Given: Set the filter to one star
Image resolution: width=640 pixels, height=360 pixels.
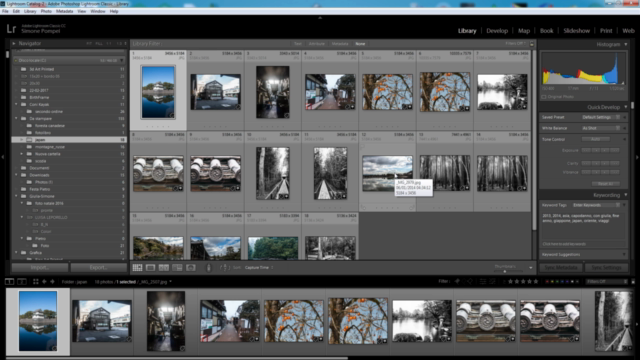Looking at the screenshot, I should (510, 281).
